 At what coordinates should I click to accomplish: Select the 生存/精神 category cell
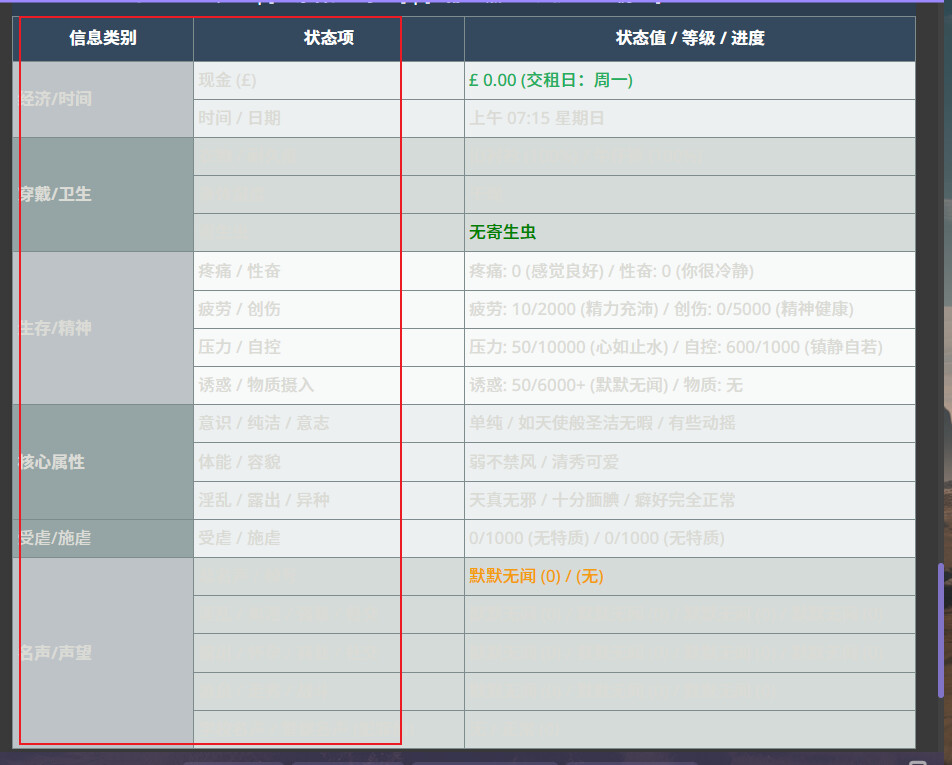click(x=103, y=328)
